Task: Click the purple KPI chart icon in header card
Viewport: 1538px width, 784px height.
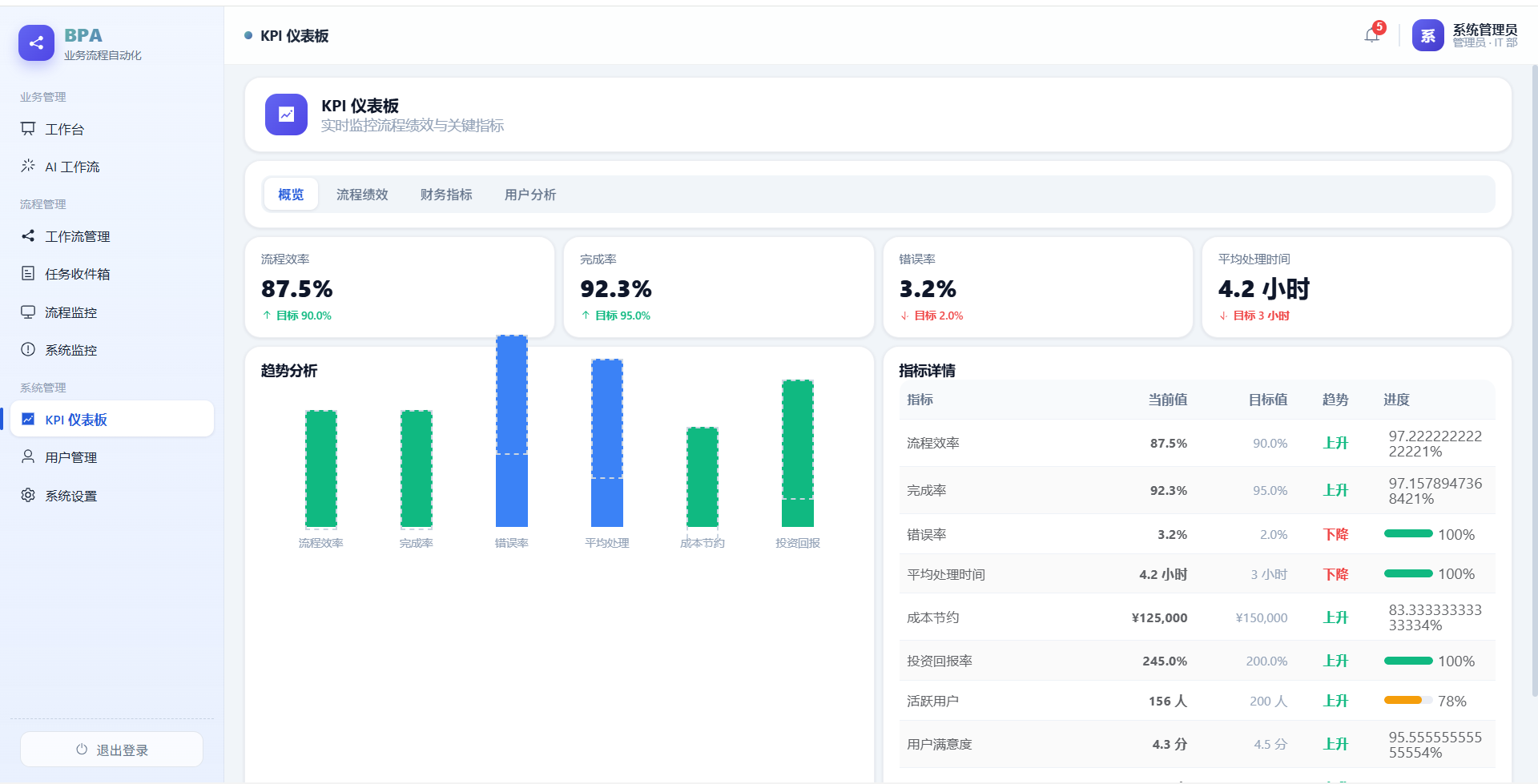Action: tap(286, 115)
